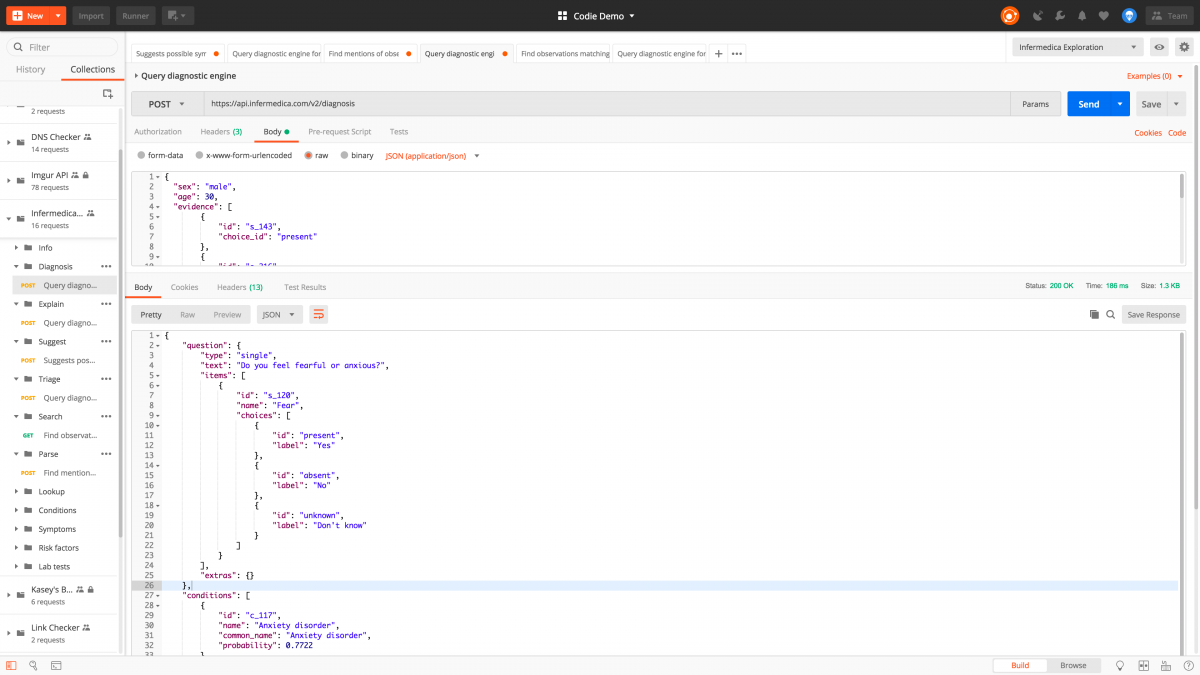Click the request URL field
The width and height of the screenshot is (1200, 675).
606,104
